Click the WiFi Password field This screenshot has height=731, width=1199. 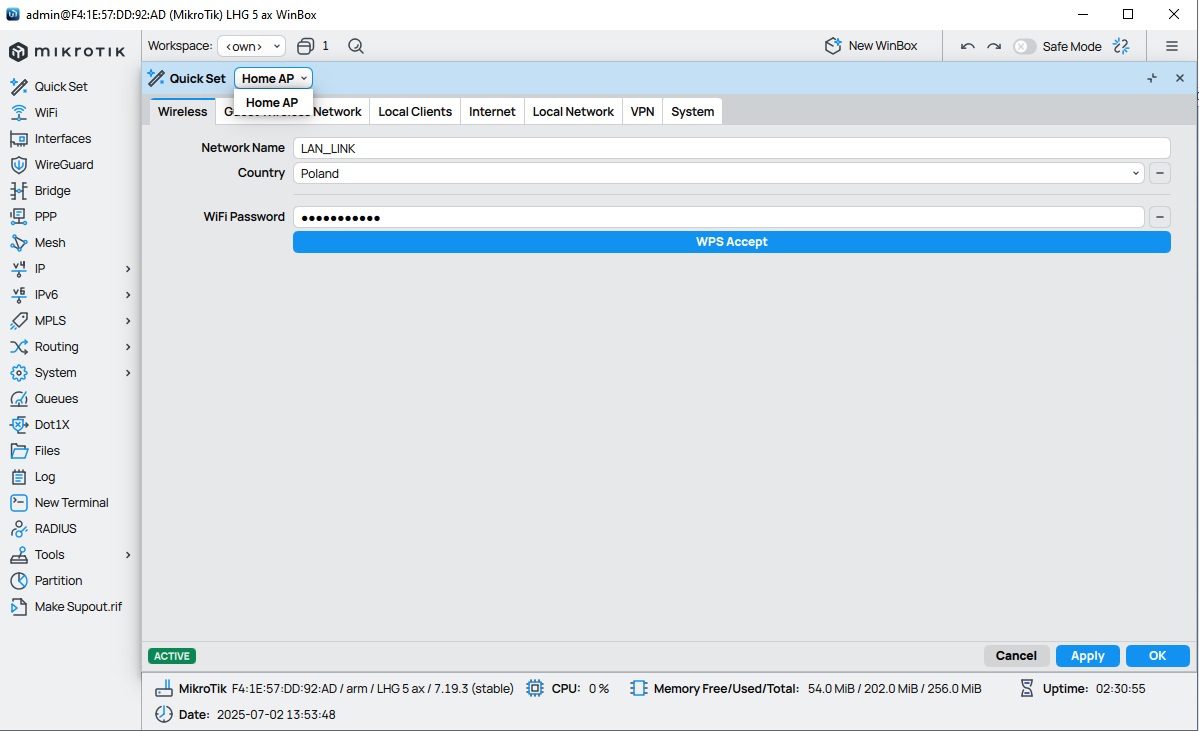[719, 217]
